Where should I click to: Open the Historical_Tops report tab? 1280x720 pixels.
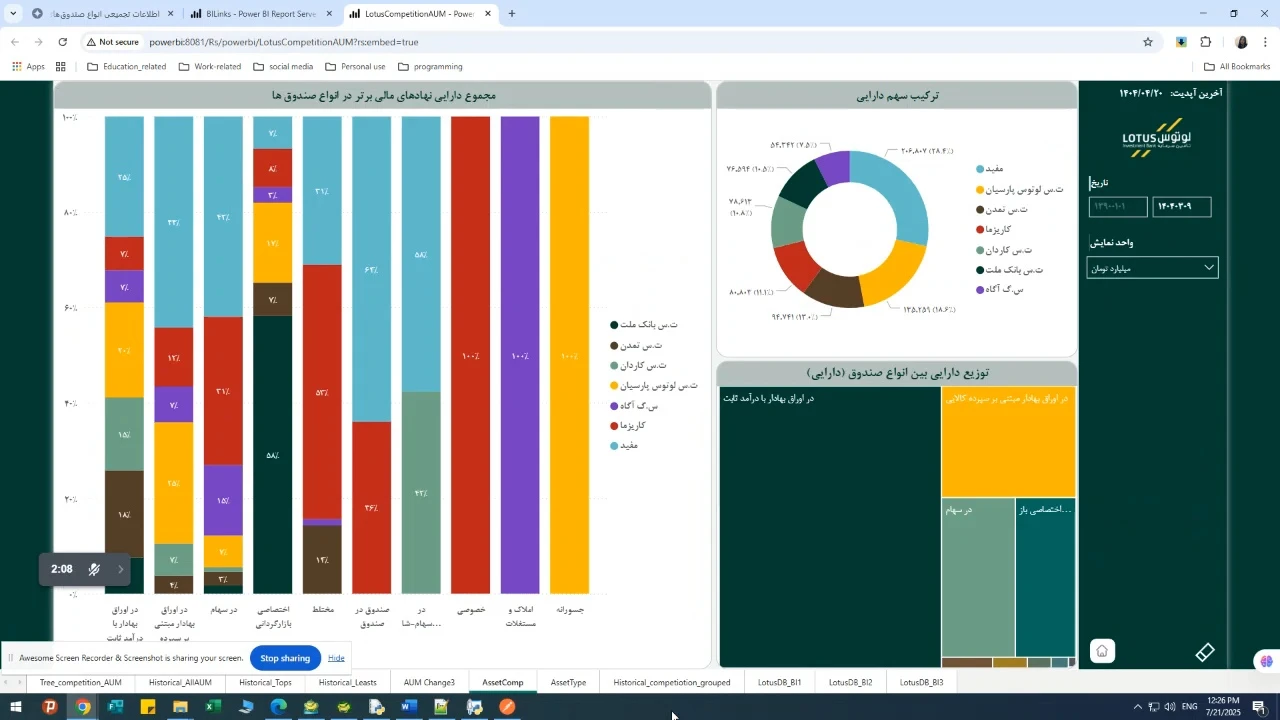(265, 683)
